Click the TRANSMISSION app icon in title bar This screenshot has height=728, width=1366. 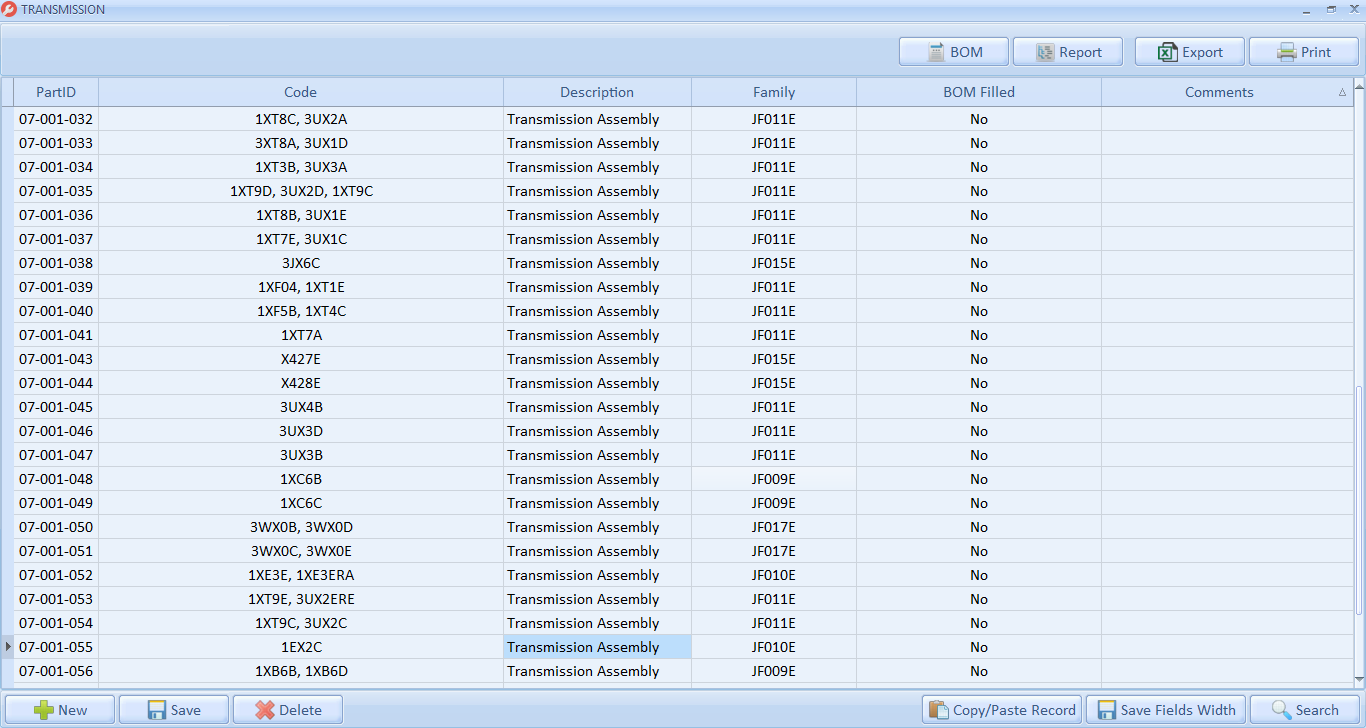click(9, 9)
